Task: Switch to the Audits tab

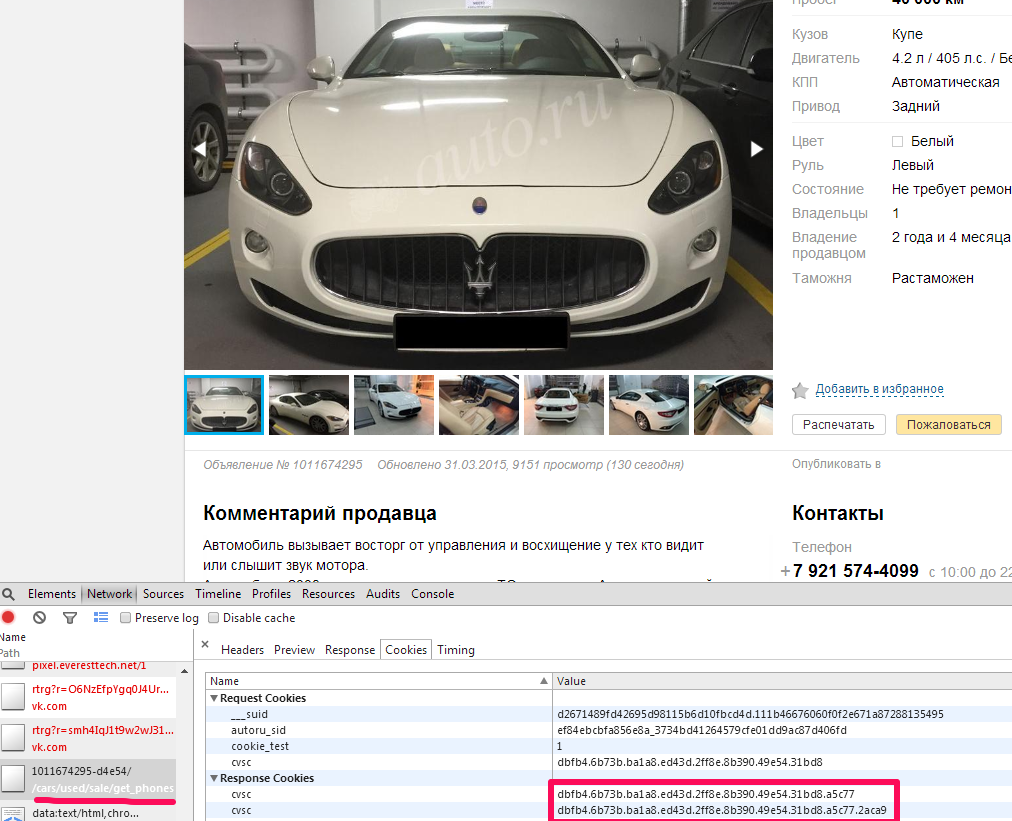Action: pos(383,594)
